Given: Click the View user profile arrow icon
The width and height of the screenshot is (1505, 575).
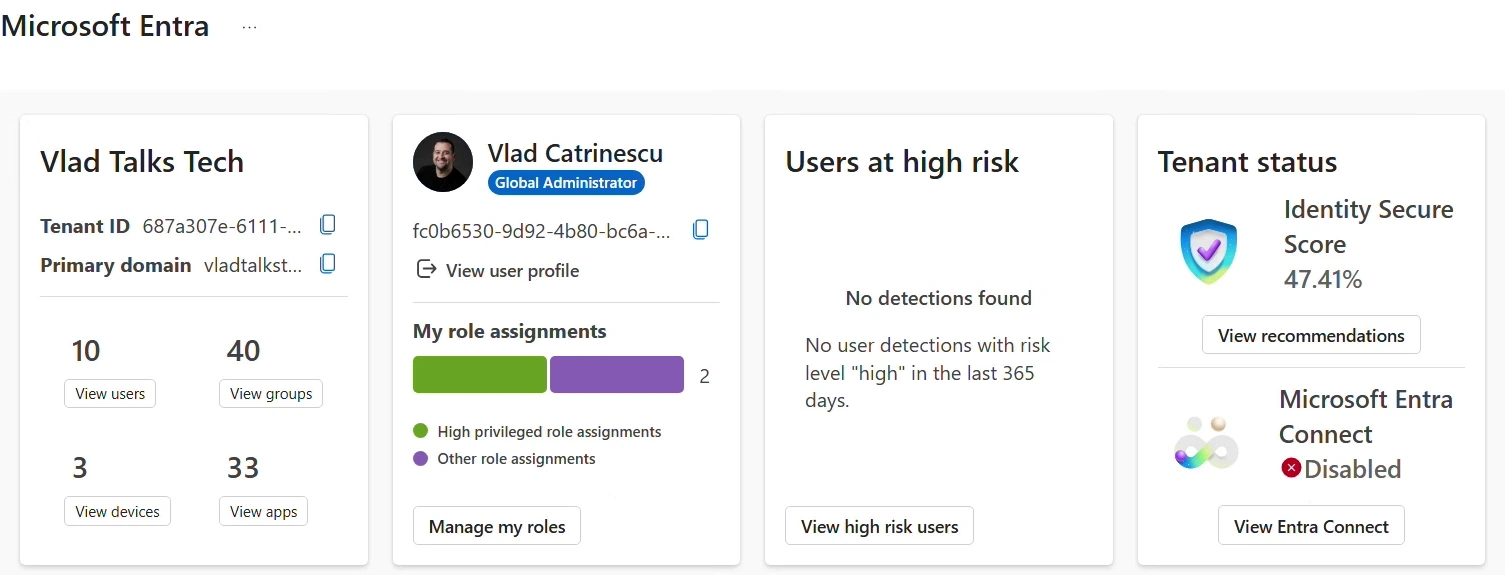Looking at the screenshot, I should tap(426, 270).
